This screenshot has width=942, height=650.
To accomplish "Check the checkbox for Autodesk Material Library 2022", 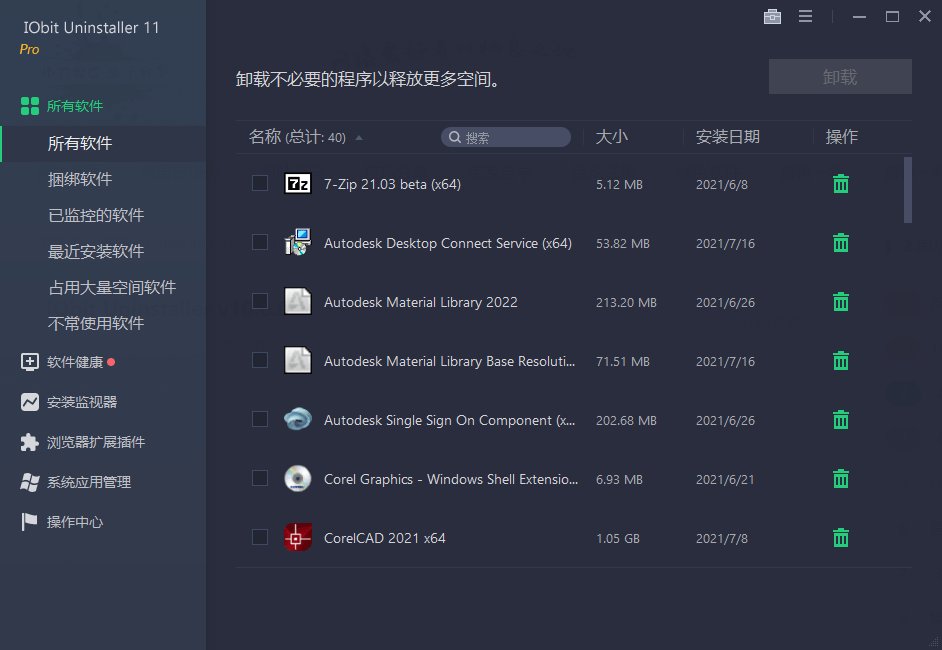I will click(x=260, y=301).
